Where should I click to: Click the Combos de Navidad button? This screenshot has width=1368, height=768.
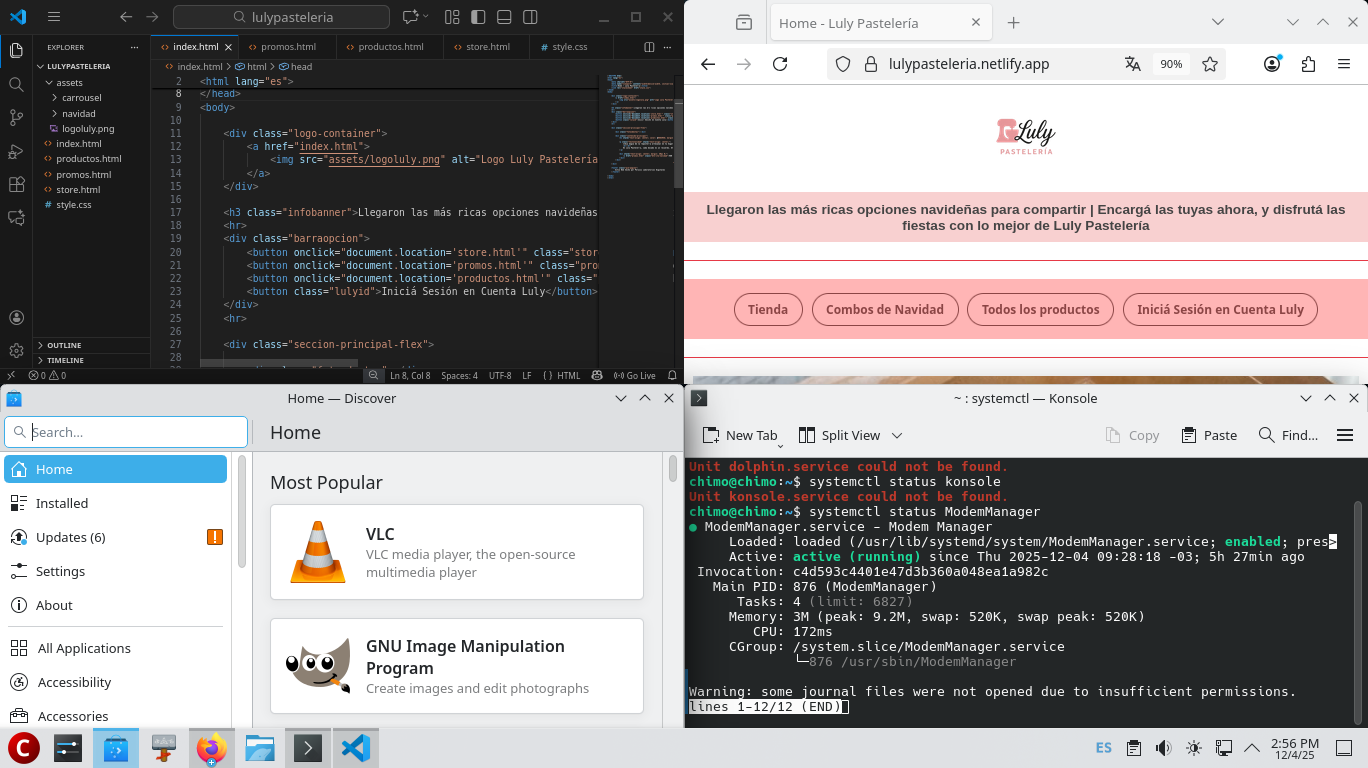pyautogui.click(x=885, y=309)
